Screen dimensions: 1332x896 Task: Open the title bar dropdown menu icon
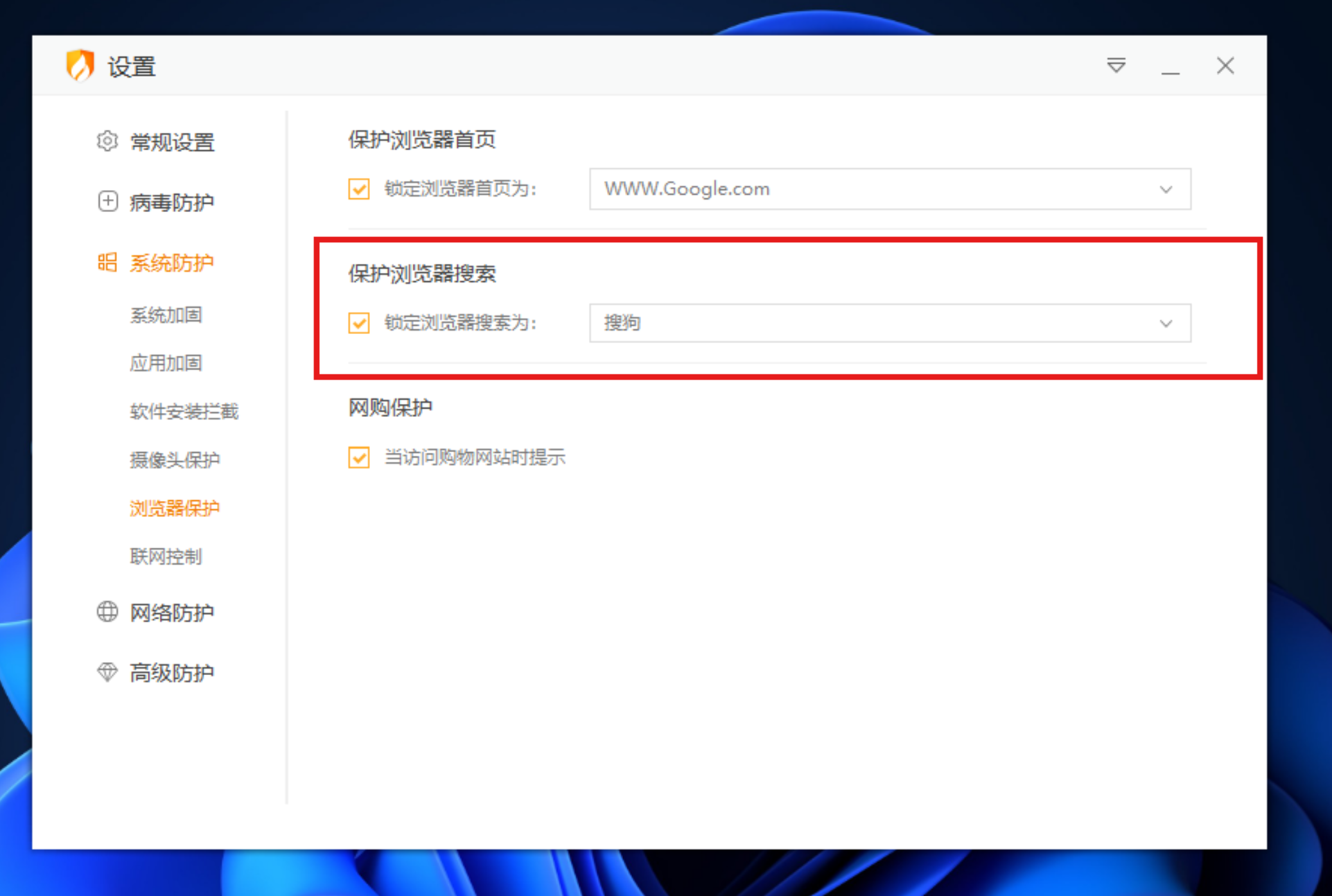coord(1116,66)
